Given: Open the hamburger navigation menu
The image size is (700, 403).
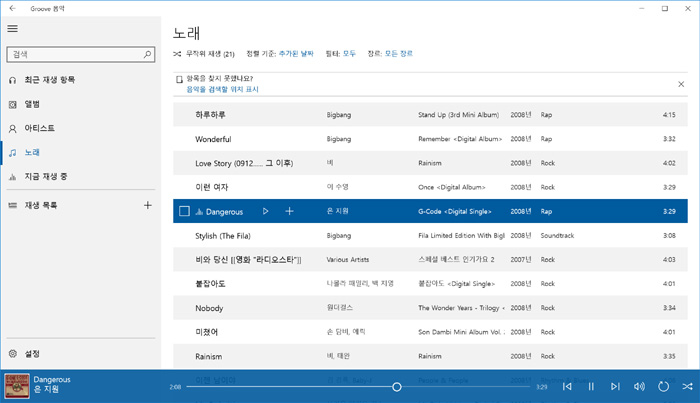Looking at the screenshot, I should 12,29.
